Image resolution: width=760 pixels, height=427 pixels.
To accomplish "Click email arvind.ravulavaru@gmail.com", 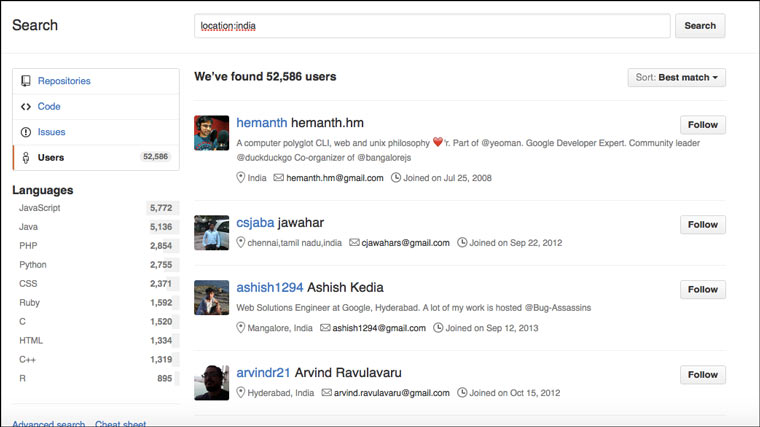I will click(392, 393).
